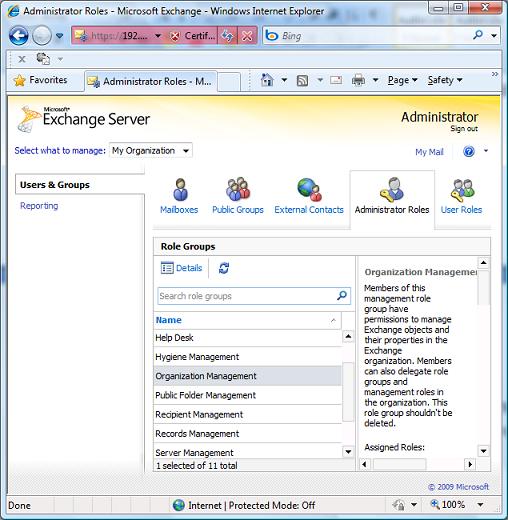Click details pane scroll right arrow
Viewport: 508px width, 520px height.
pos(470,464)
